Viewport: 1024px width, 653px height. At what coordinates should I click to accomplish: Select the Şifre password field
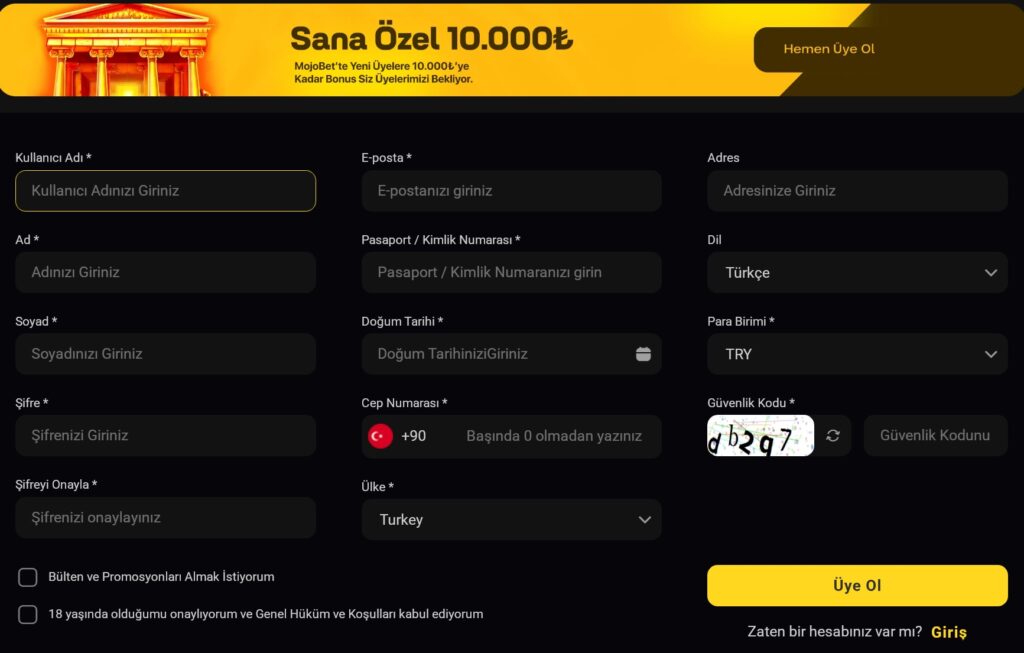(x=165, y=436)
